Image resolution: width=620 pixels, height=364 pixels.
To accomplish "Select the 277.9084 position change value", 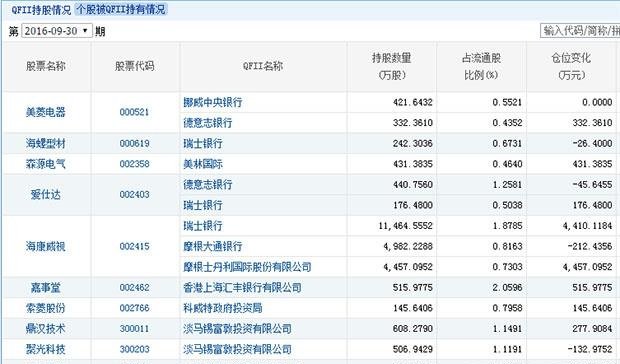I will click(592, 329).
